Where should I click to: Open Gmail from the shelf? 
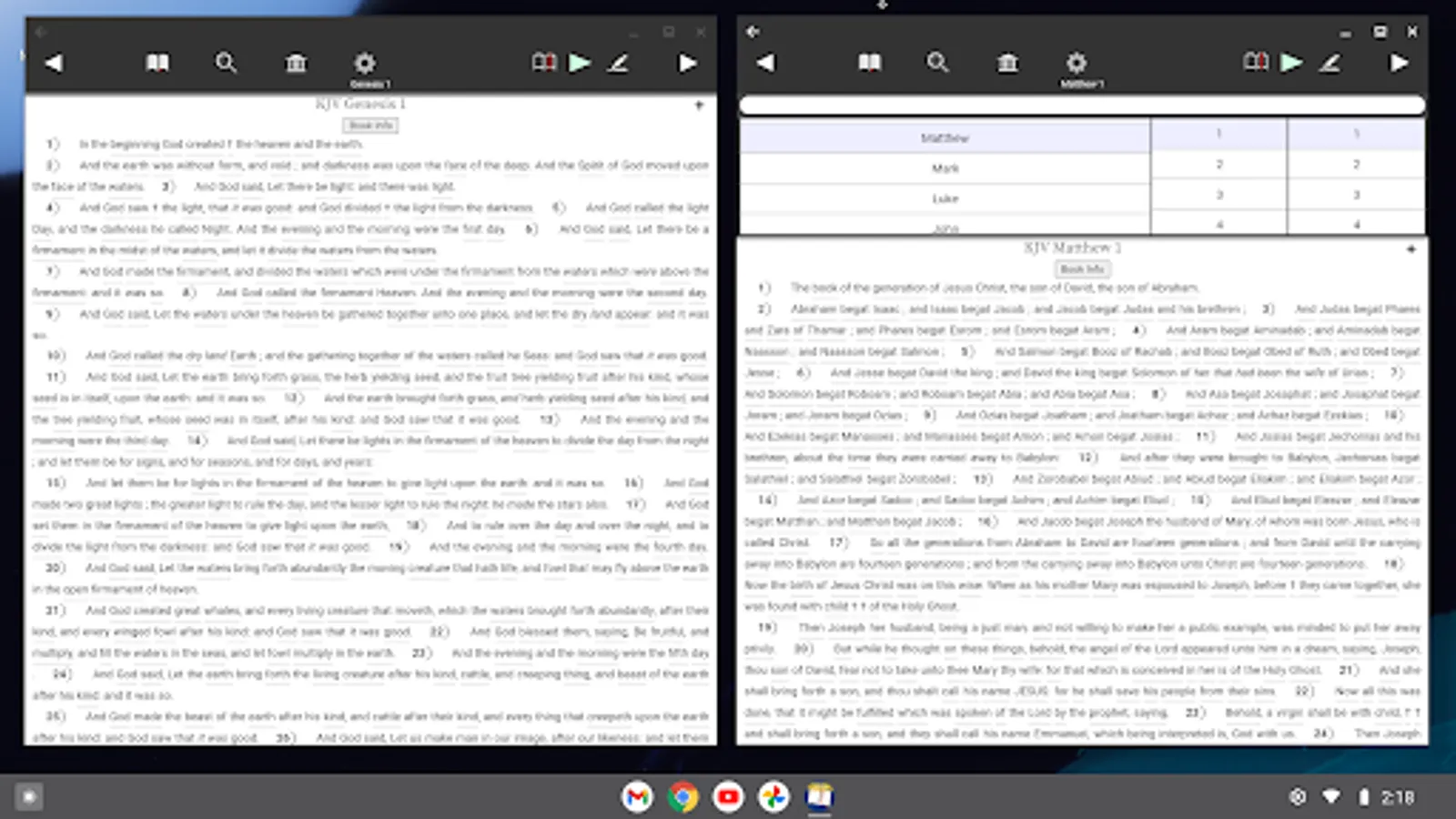(637, 797)
